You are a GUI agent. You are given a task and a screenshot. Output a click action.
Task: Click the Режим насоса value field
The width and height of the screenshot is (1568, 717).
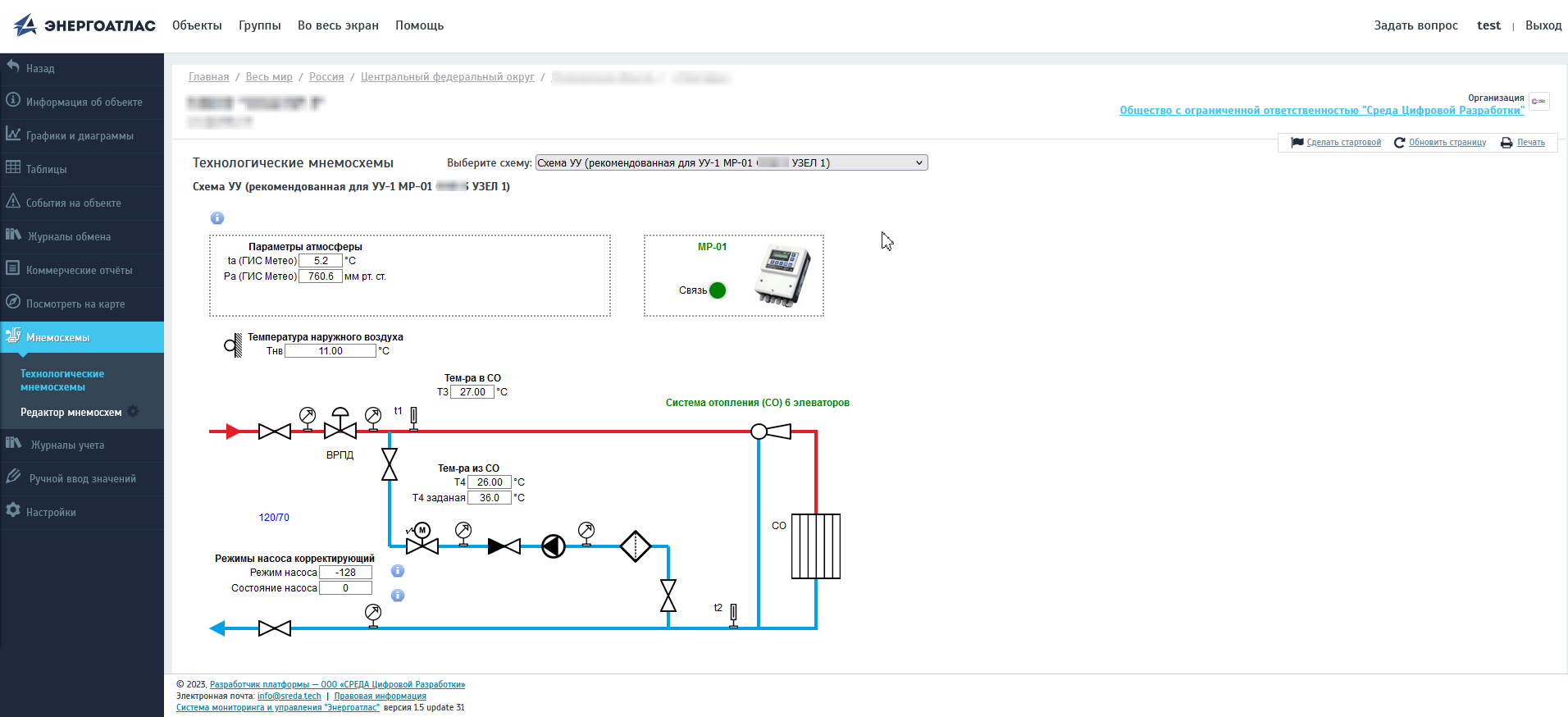pos(345,573)
